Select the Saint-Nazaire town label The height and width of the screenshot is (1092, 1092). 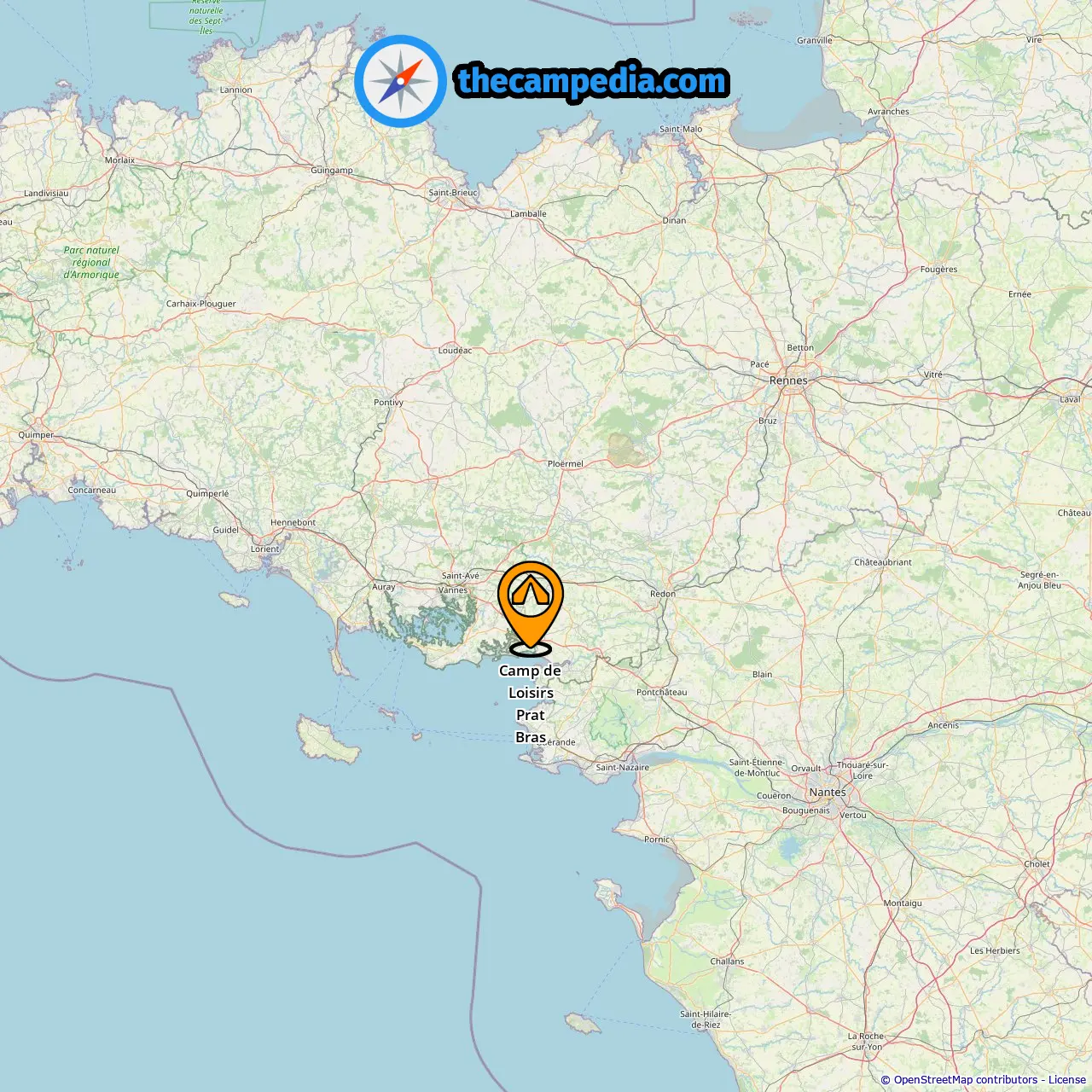click(x=622, y=767)
